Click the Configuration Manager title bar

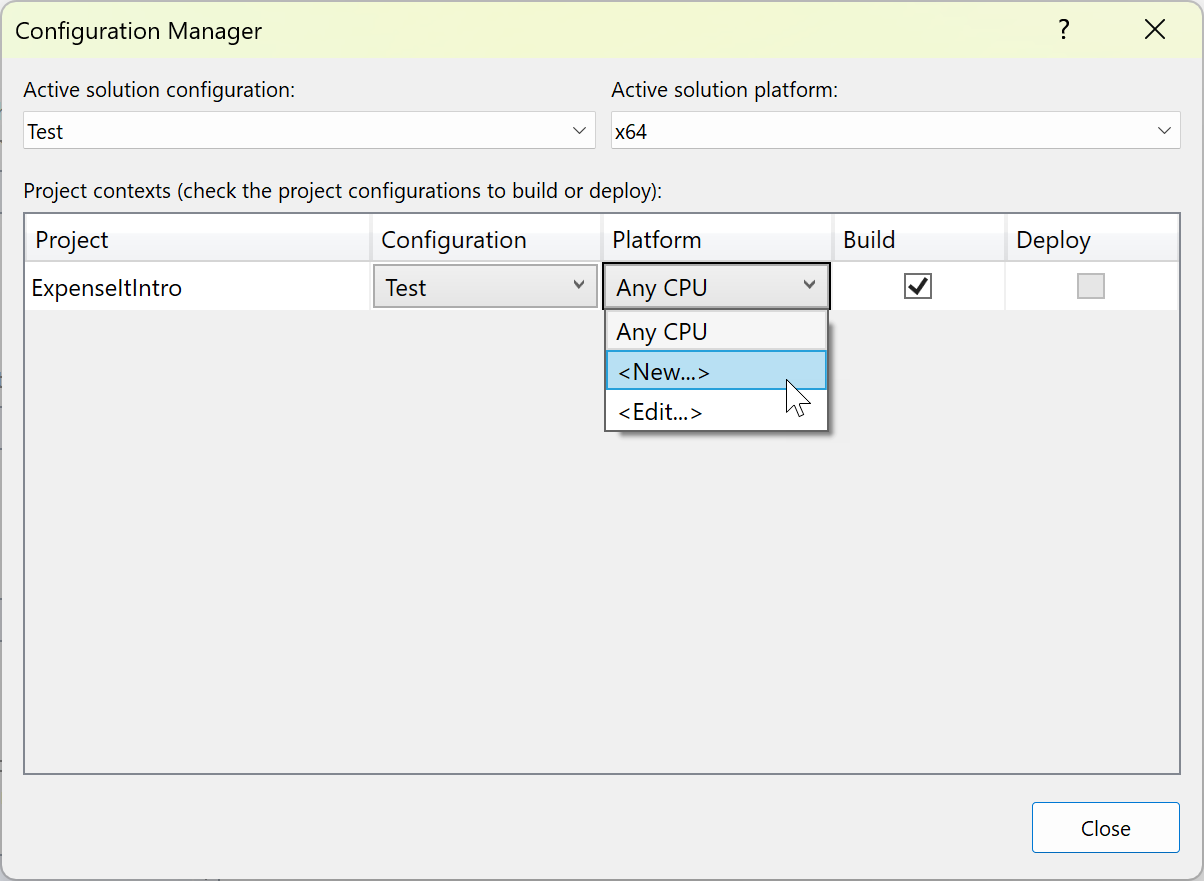(138, 31)
